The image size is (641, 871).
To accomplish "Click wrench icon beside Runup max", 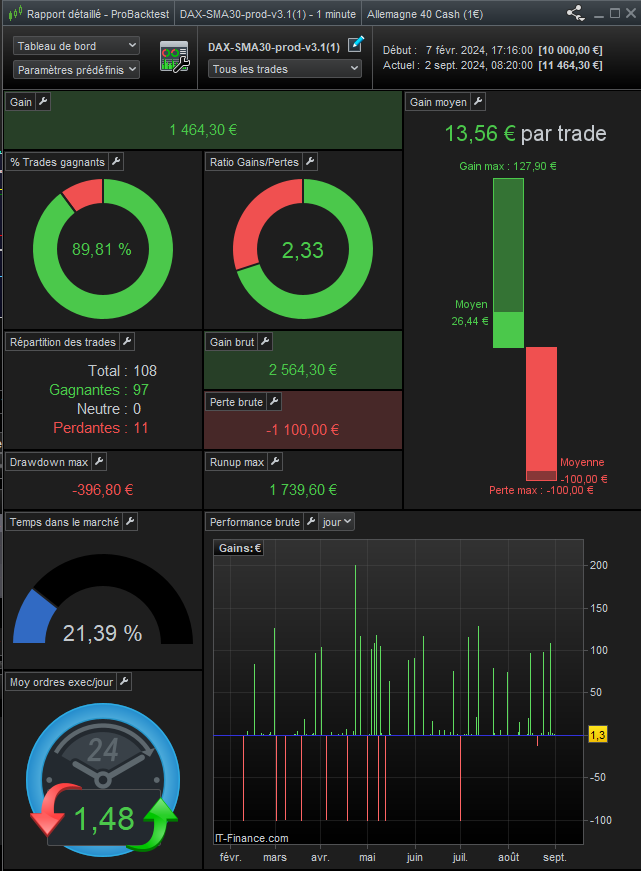I will point(275,462).
